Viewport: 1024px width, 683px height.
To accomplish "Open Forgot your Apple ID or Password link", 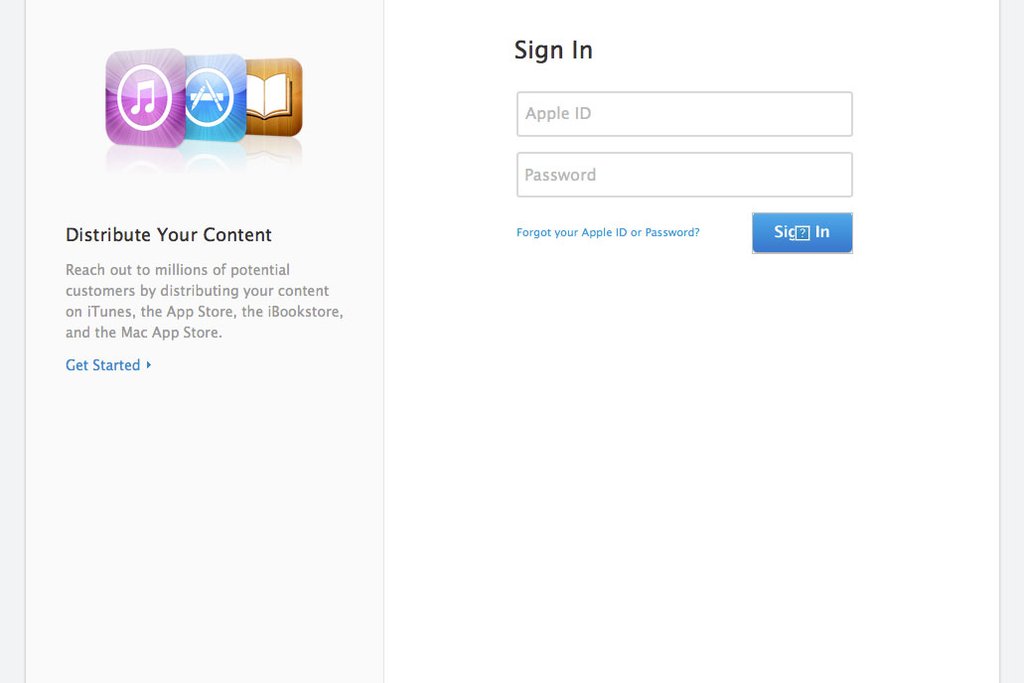I will [x=607, y=232].
